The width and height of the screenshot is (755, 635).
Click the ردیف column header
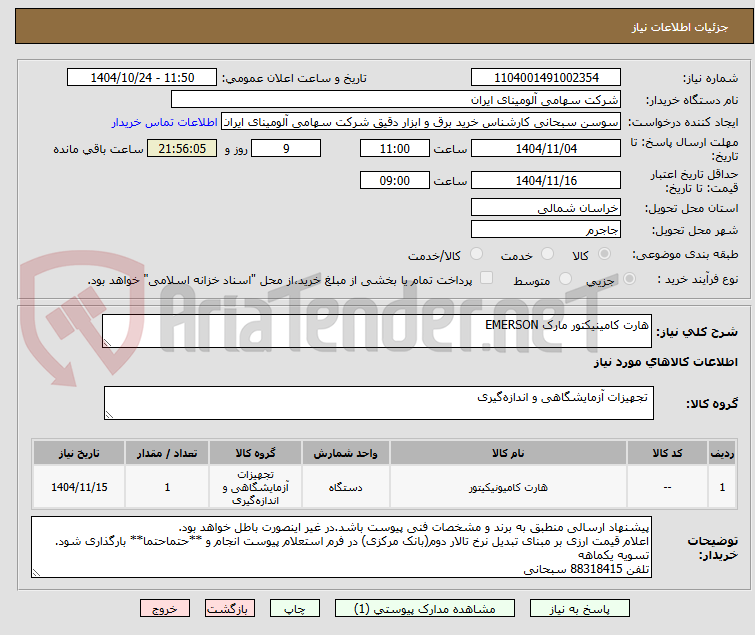(722, 453)
